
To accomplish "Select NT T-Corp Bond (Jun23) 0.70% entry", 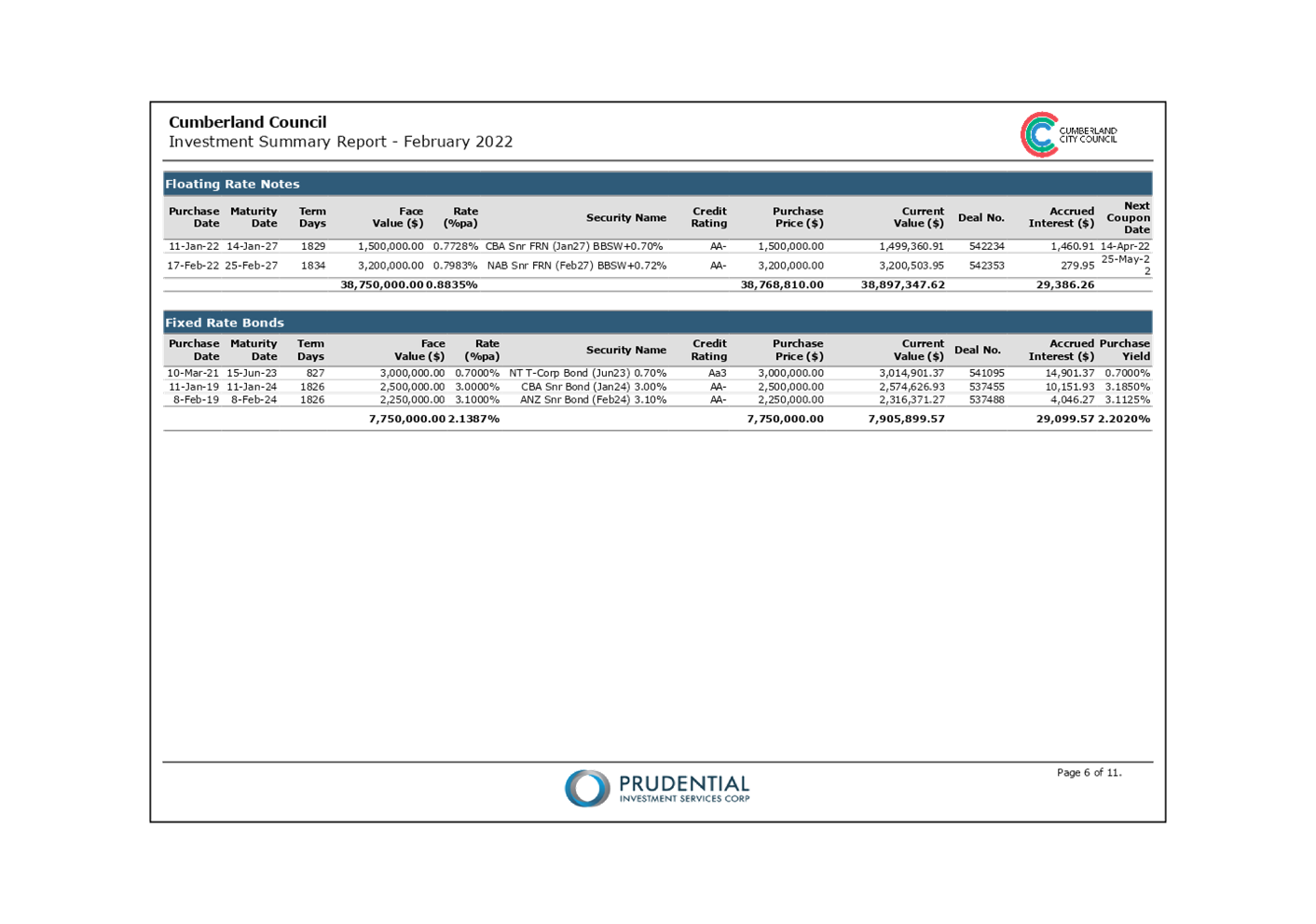I will pyautogui.click(x=588, y=373).
